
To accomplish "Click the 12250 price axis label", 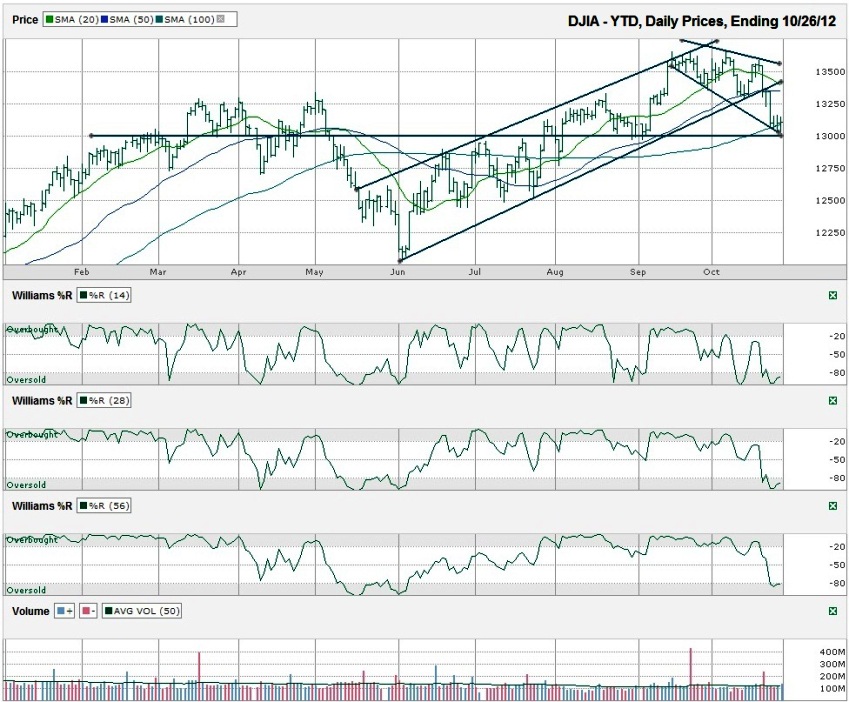I will [830, 233].
